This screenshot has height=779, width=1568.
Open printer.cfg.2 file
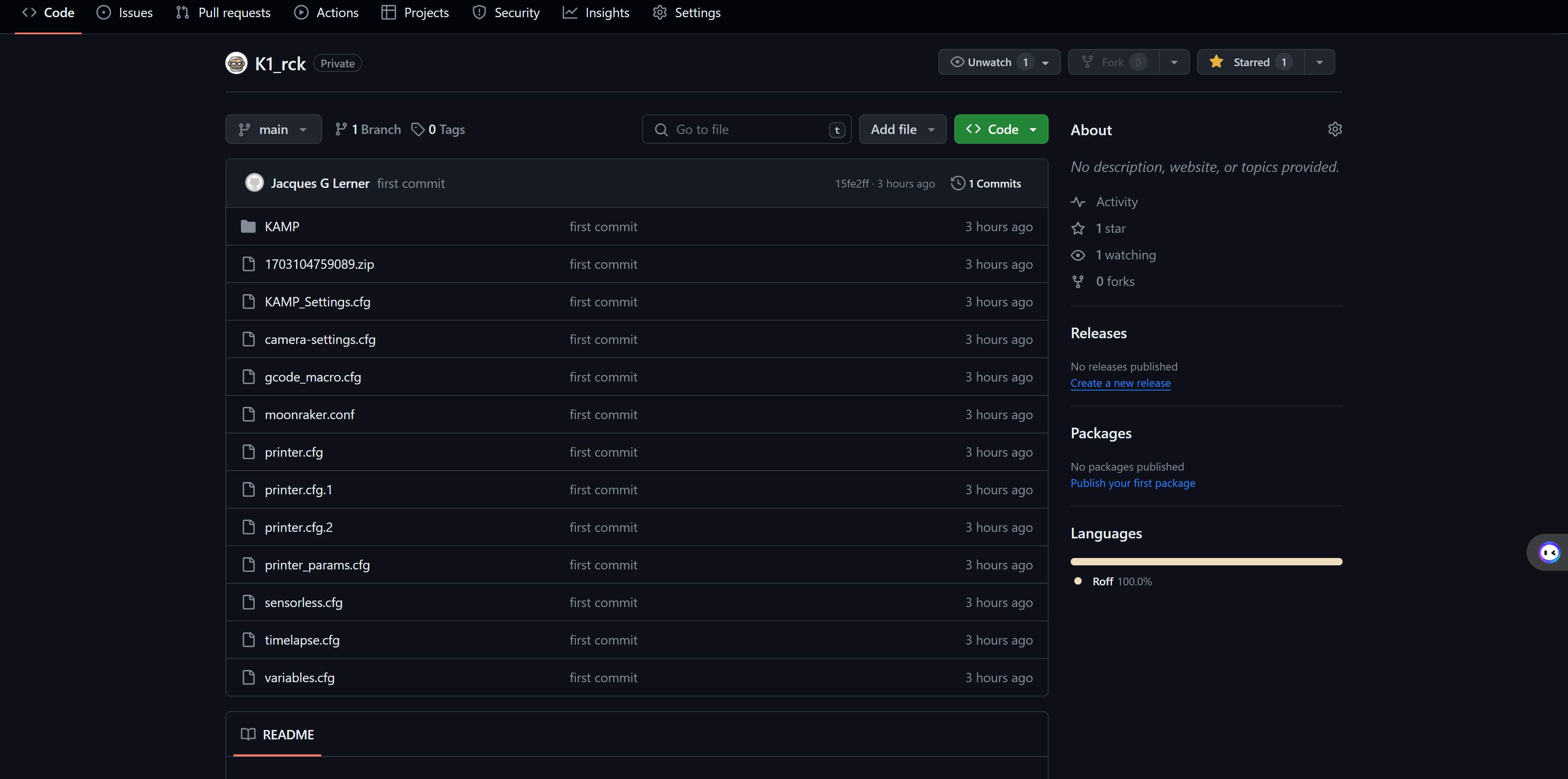(298, 527)
